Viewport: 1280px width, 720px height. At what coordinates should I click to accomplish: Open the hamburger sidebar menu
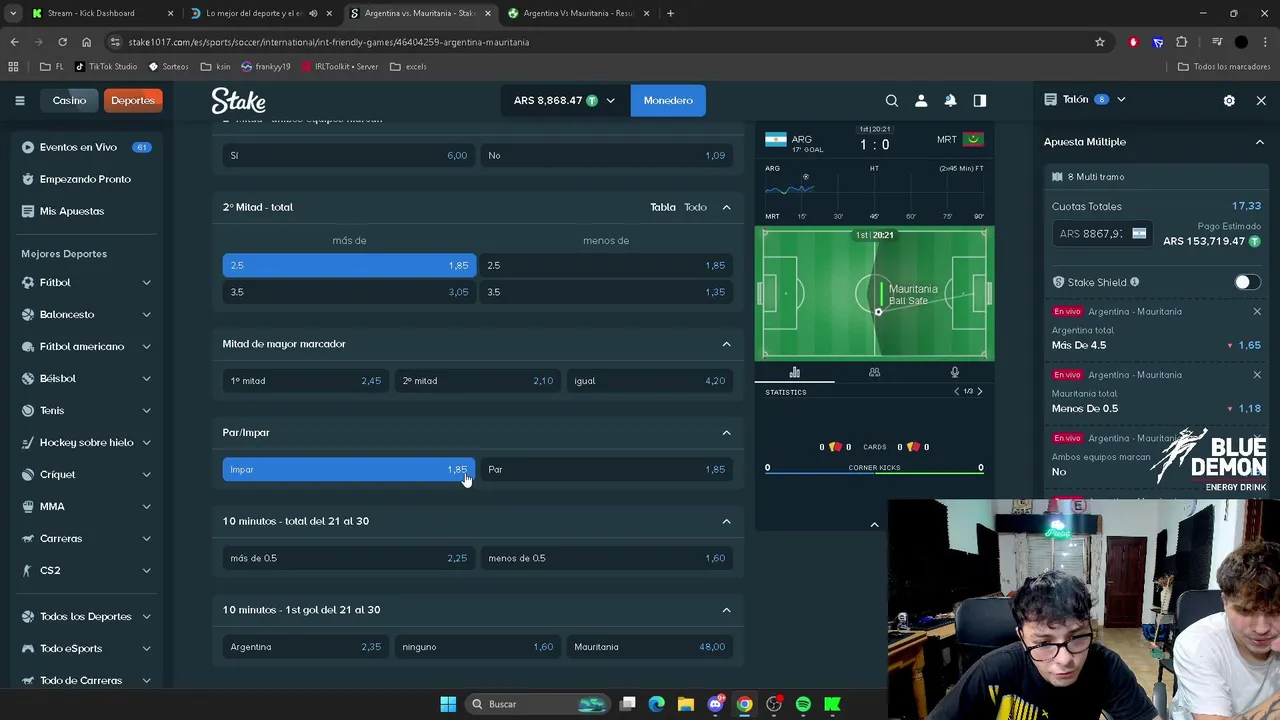(19, 100)
